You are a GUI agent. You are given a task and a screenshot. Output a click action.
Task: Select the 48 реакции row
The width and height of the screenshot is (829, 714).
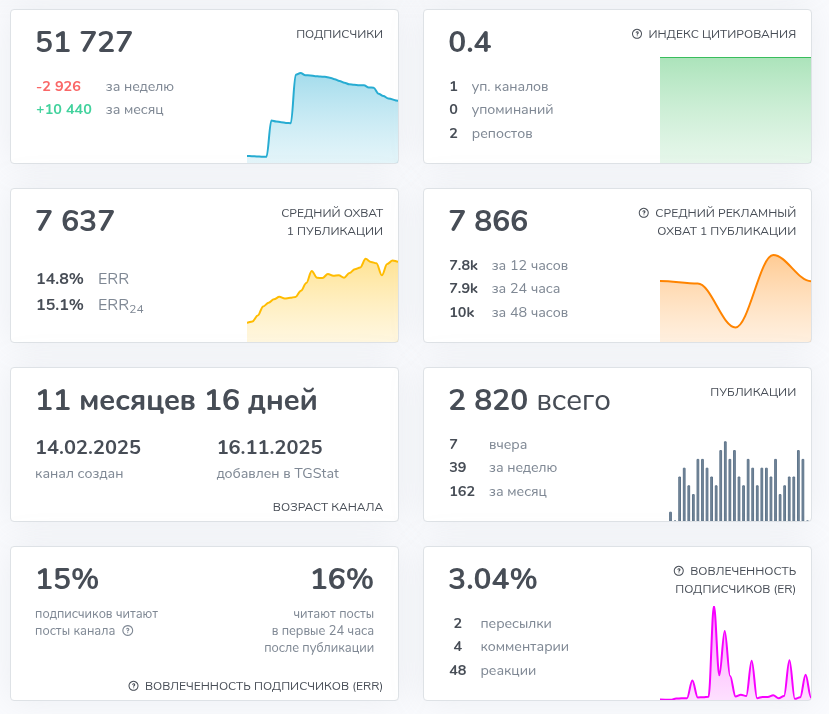pyautogui.click(x=494, y=671)
